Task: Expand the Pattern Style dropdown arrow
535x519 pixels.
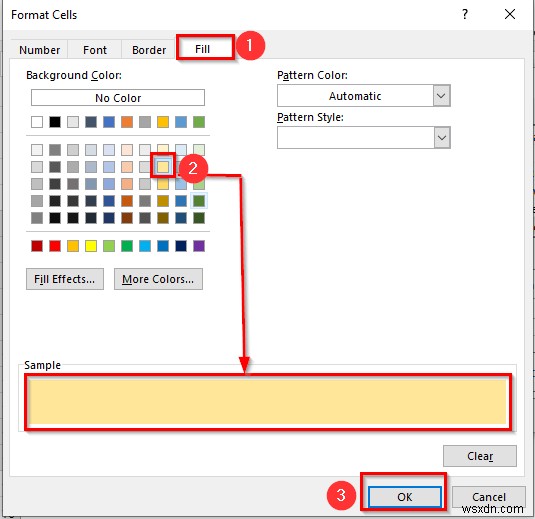Action: [442, 138]
